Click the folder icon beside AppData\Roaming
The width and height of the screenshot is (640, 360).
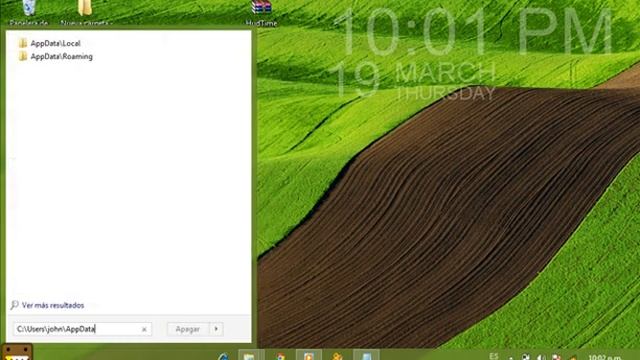tap(23, 56)
